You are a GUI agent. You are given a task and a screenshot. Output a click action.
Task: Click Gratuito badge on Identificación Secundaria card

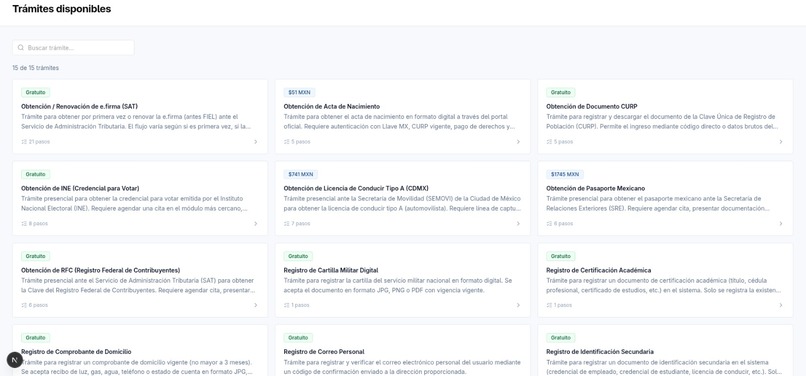(561, 338)
